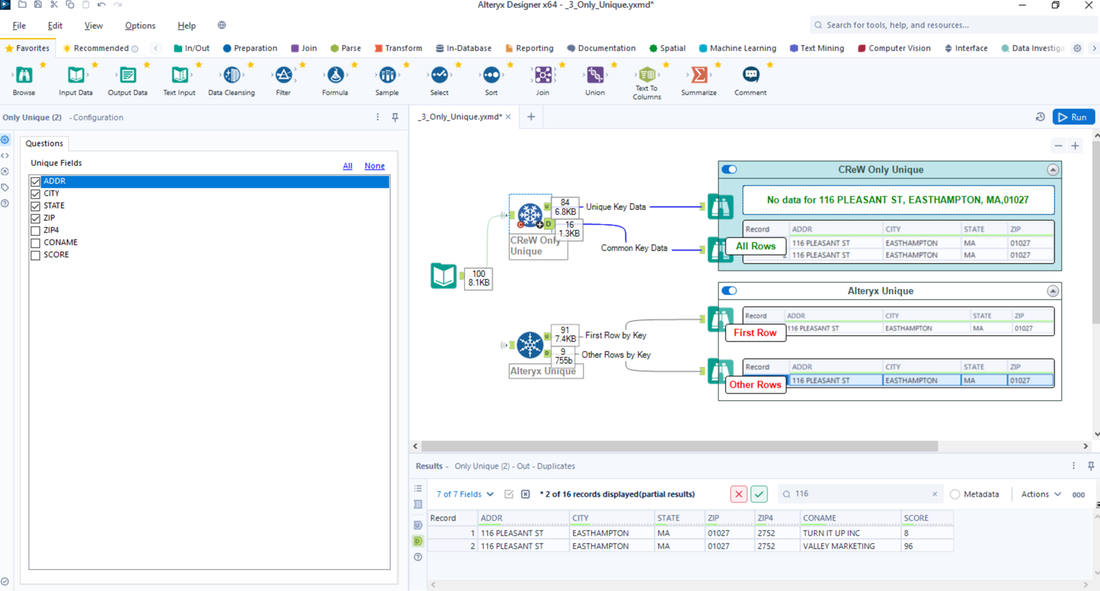1100x591 pixels.
Task: Choose the Formula tool
Action: pyautogui.click(x=335, y=74)
